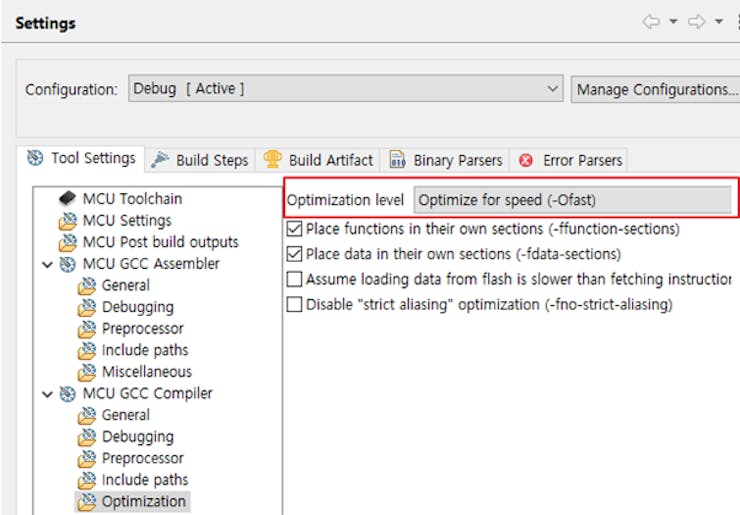This screenshot has width=740, height=515.
Task: Switch to Tool Settings tab
Action: click(81, 158)
